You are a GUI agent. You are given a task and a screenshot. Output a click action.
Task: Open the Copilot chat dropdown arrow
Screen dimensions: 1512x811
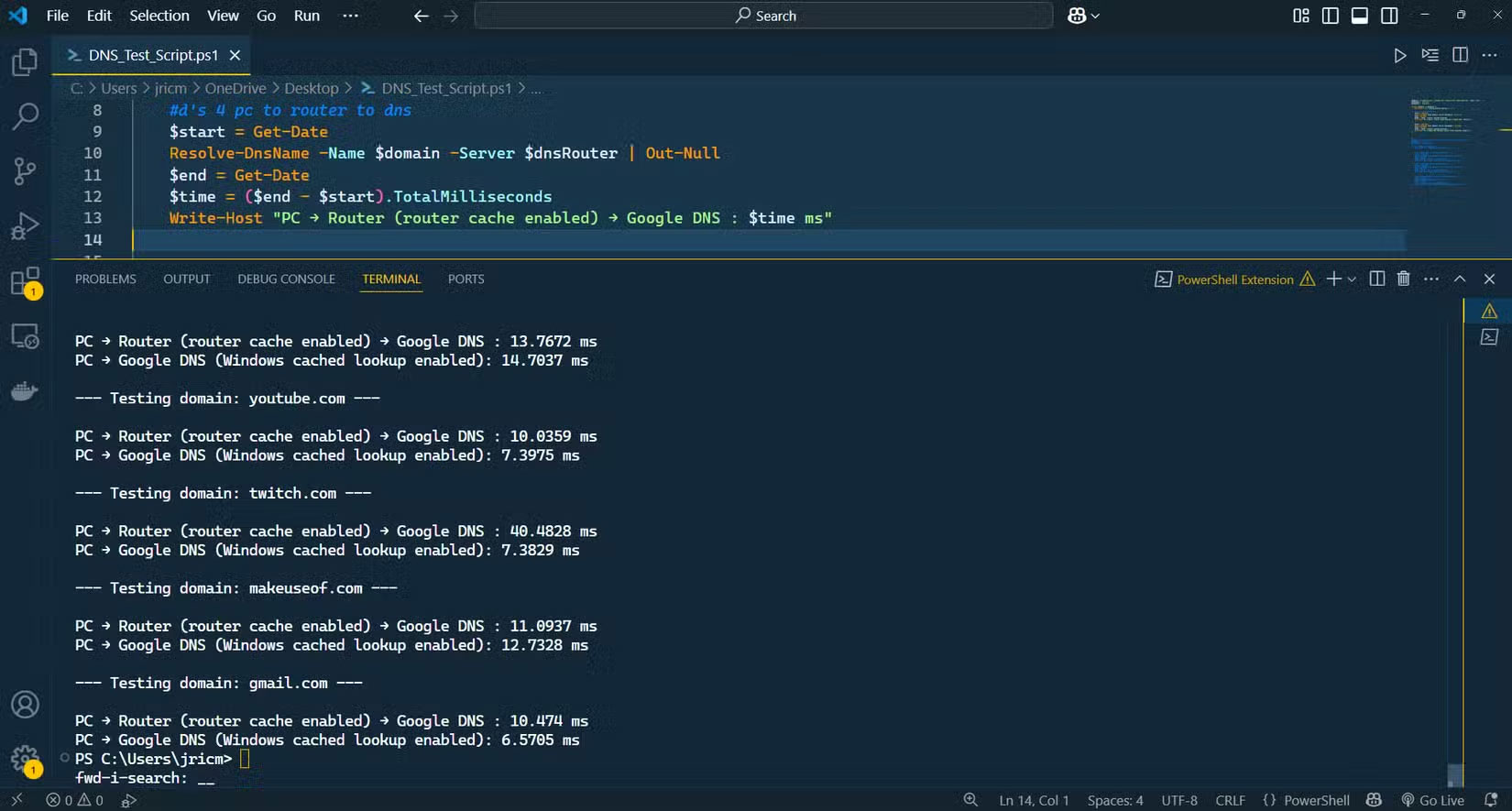coord(1095,16)
